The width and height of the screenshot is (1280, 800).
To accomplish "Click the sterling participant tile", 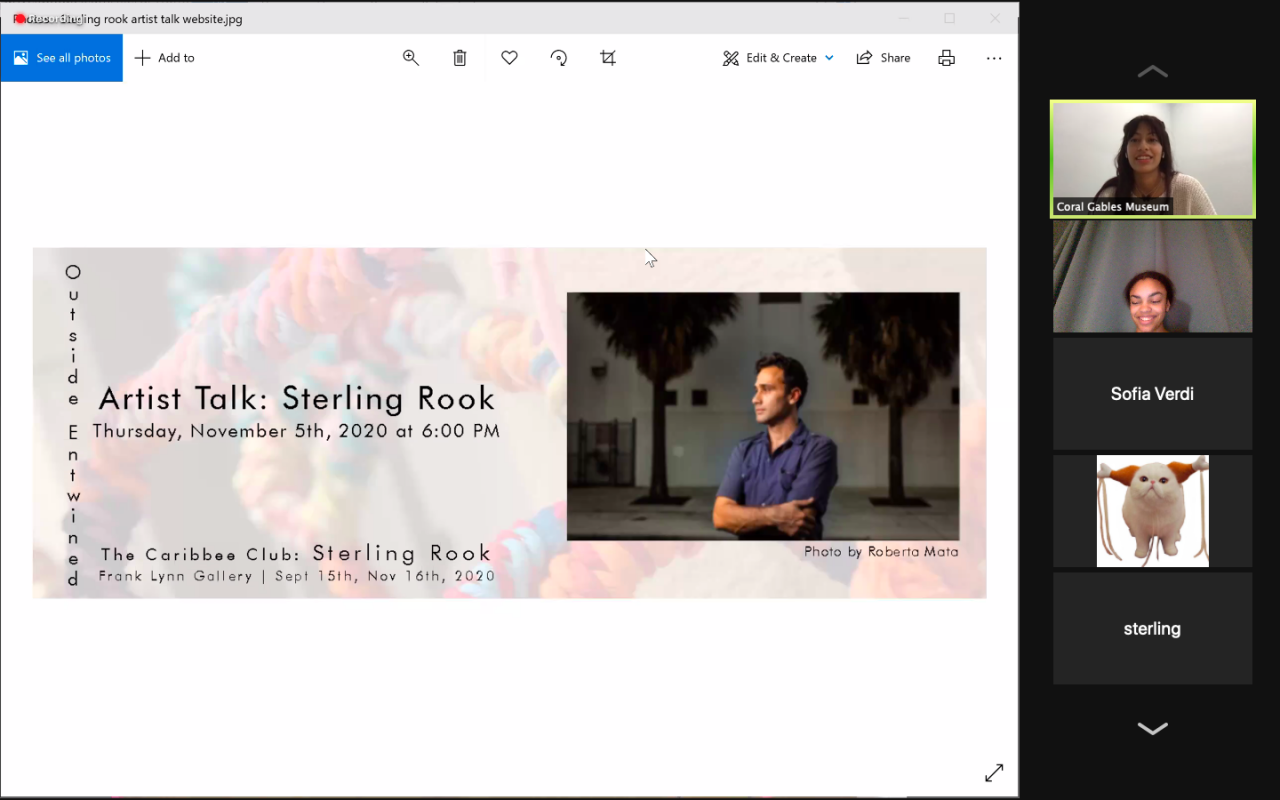I will coord(1152,629).
